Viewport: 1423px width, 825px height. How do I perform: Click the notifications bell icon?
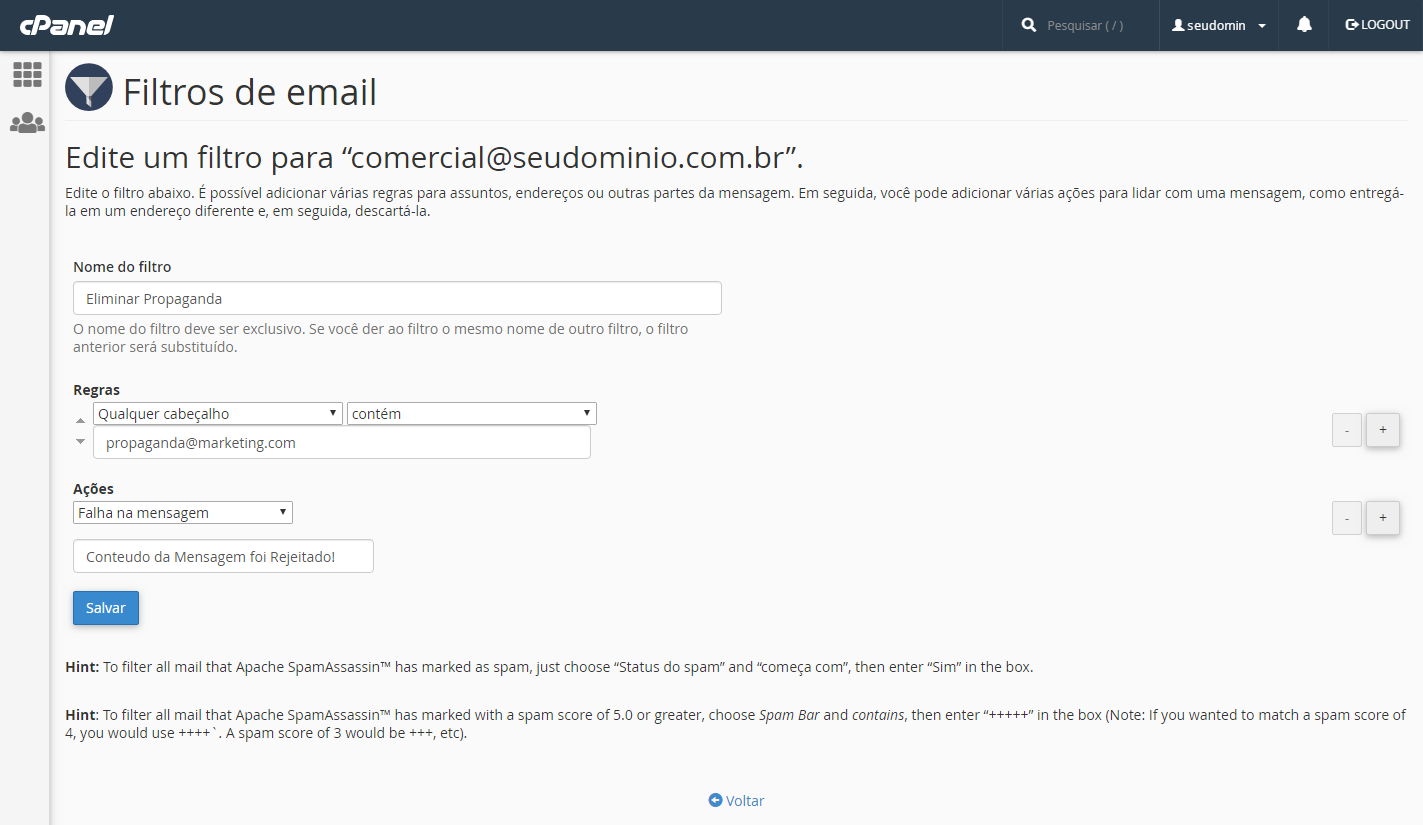1304,25
